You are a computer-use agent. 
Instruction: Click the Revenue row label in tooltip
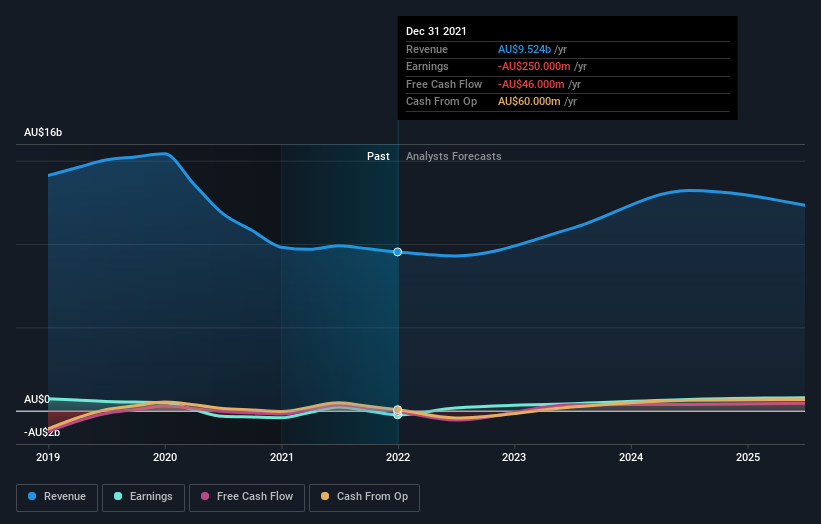point(427,49)
